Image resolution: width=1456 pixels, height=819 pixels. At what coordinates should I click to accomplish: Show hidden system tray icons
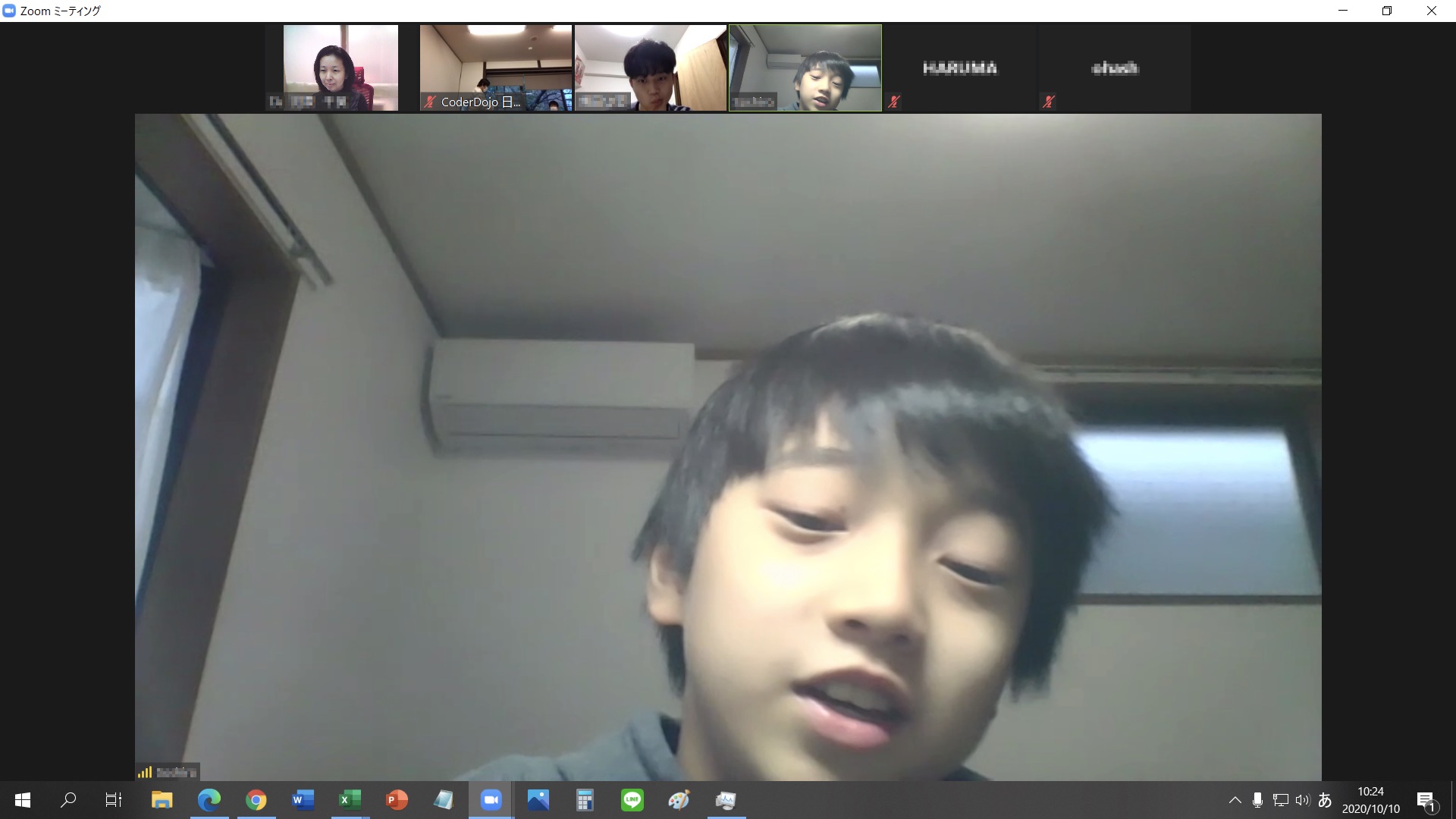coord(1235,800)
